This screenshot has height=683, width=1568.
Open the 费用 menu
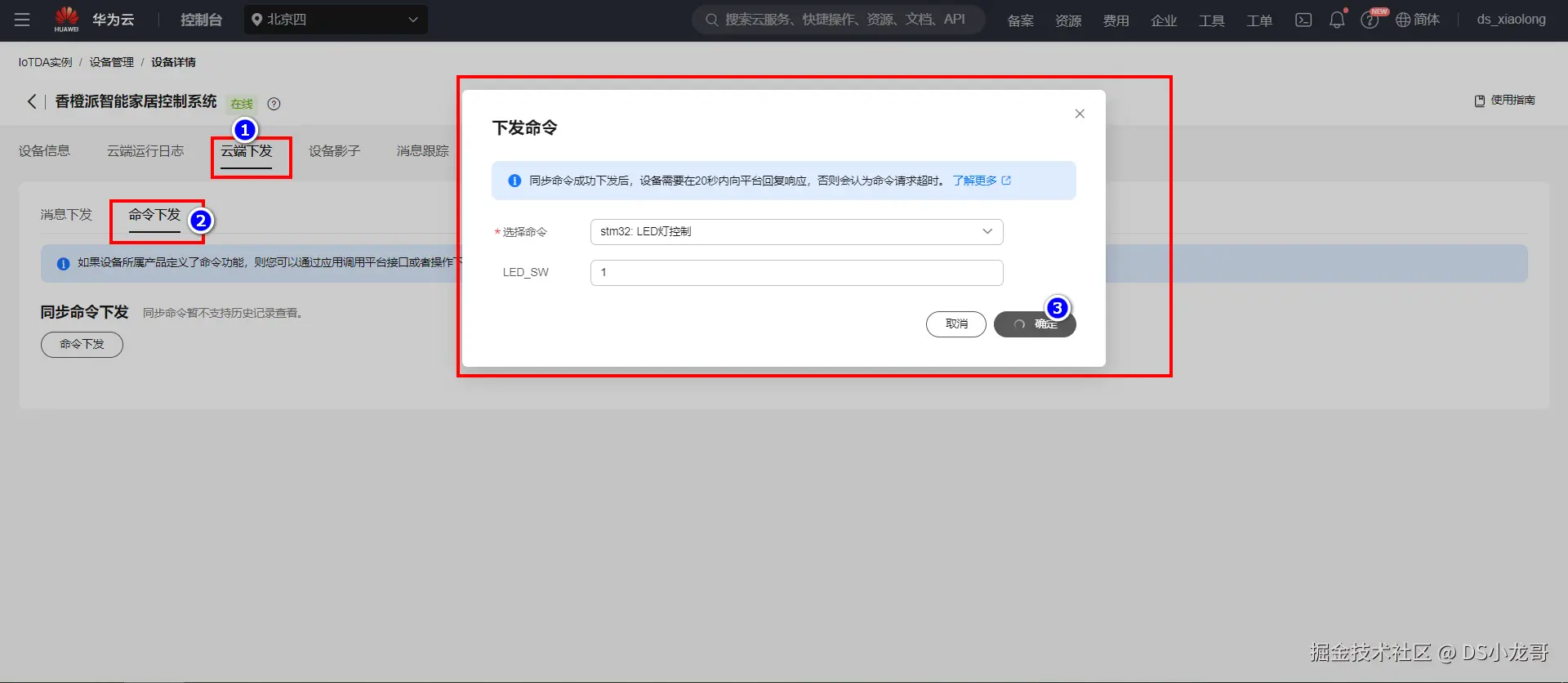coord(1116,20)
